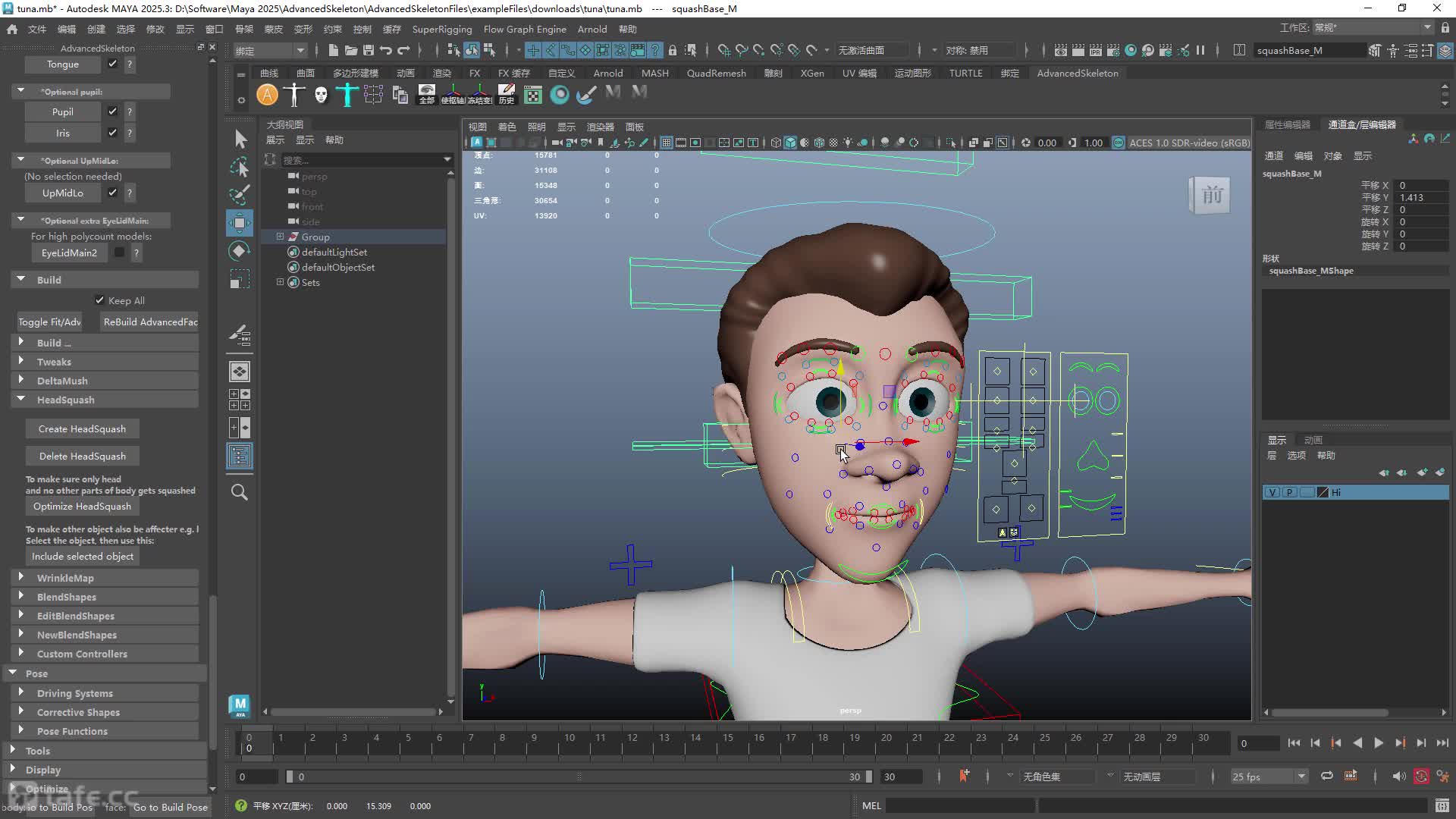
Task: Click the save scene icon
Action: (369, 50)
